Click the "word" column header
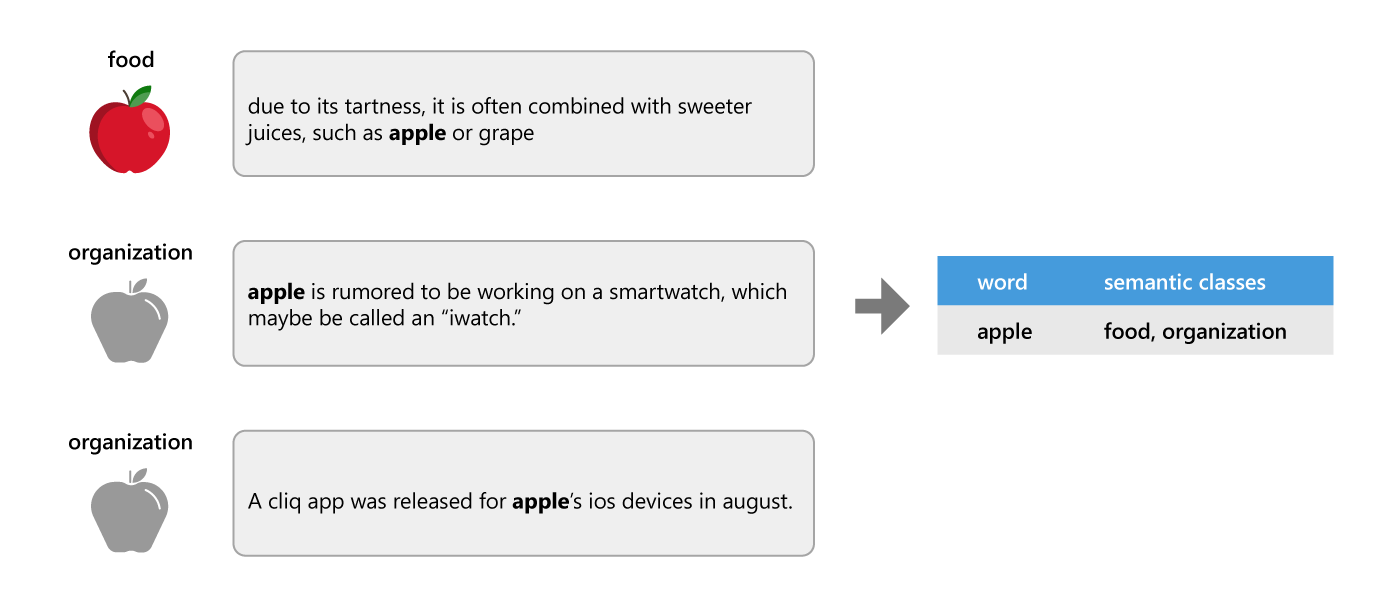Screen dimensions: 1400x595 [1002, 282]
